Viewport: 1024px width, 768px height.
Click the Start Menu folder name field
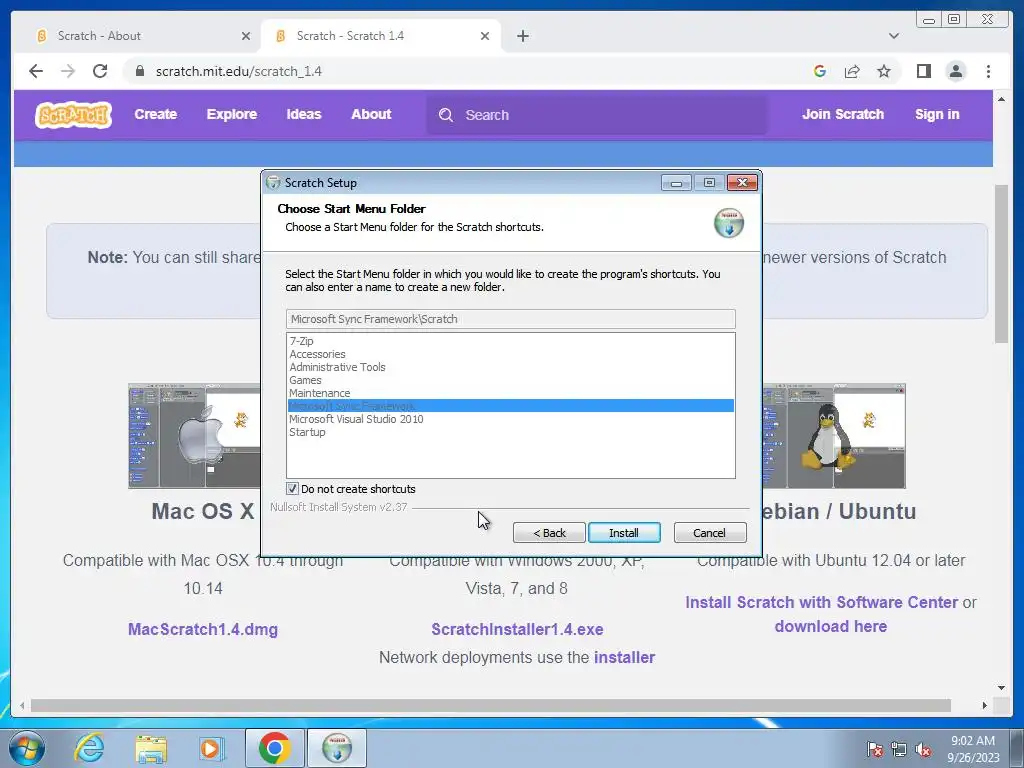click(511, 319)
